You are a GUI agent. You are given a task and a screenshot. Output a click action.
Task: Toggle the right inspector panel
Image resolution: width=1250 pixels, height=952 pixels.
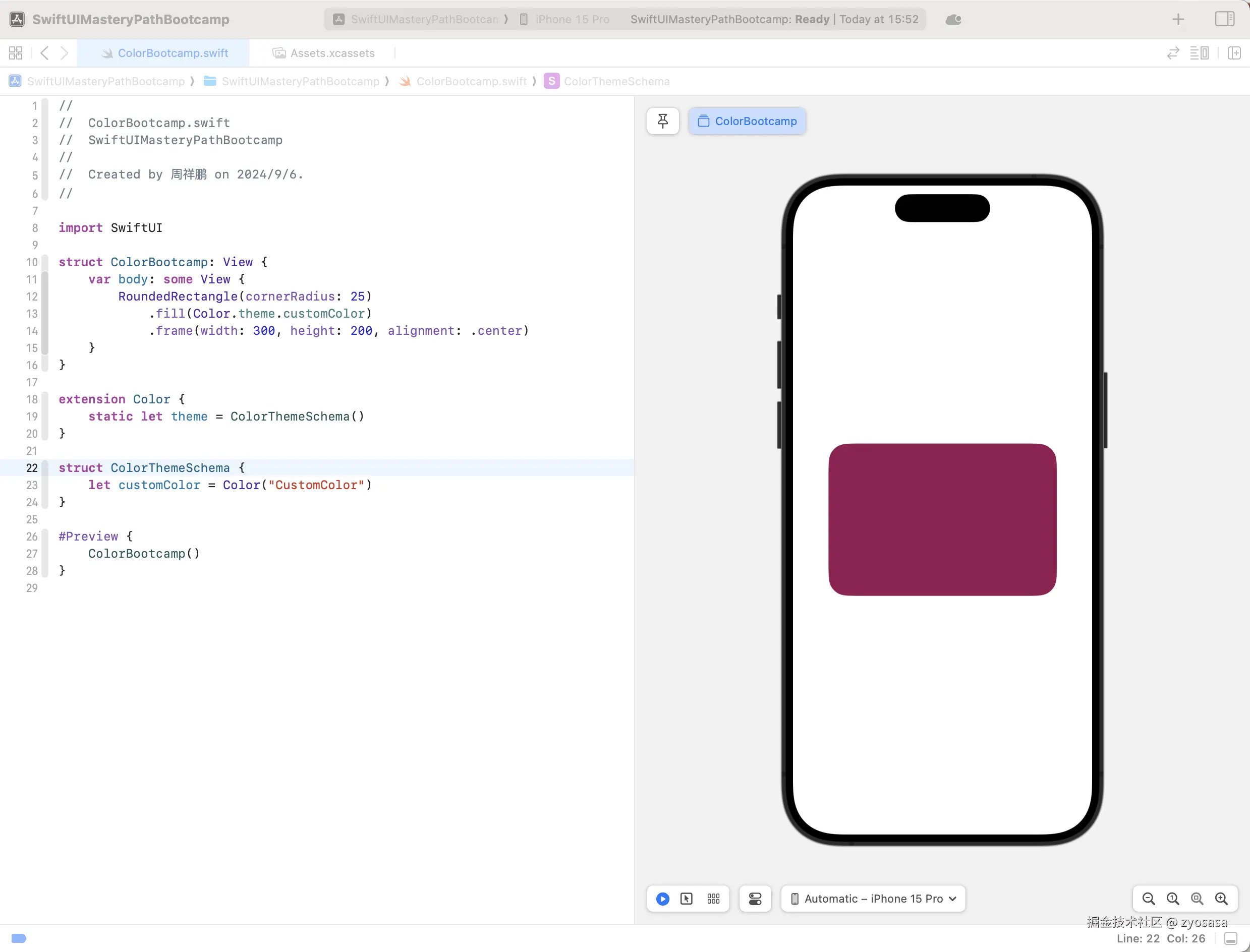[1224, 19]
